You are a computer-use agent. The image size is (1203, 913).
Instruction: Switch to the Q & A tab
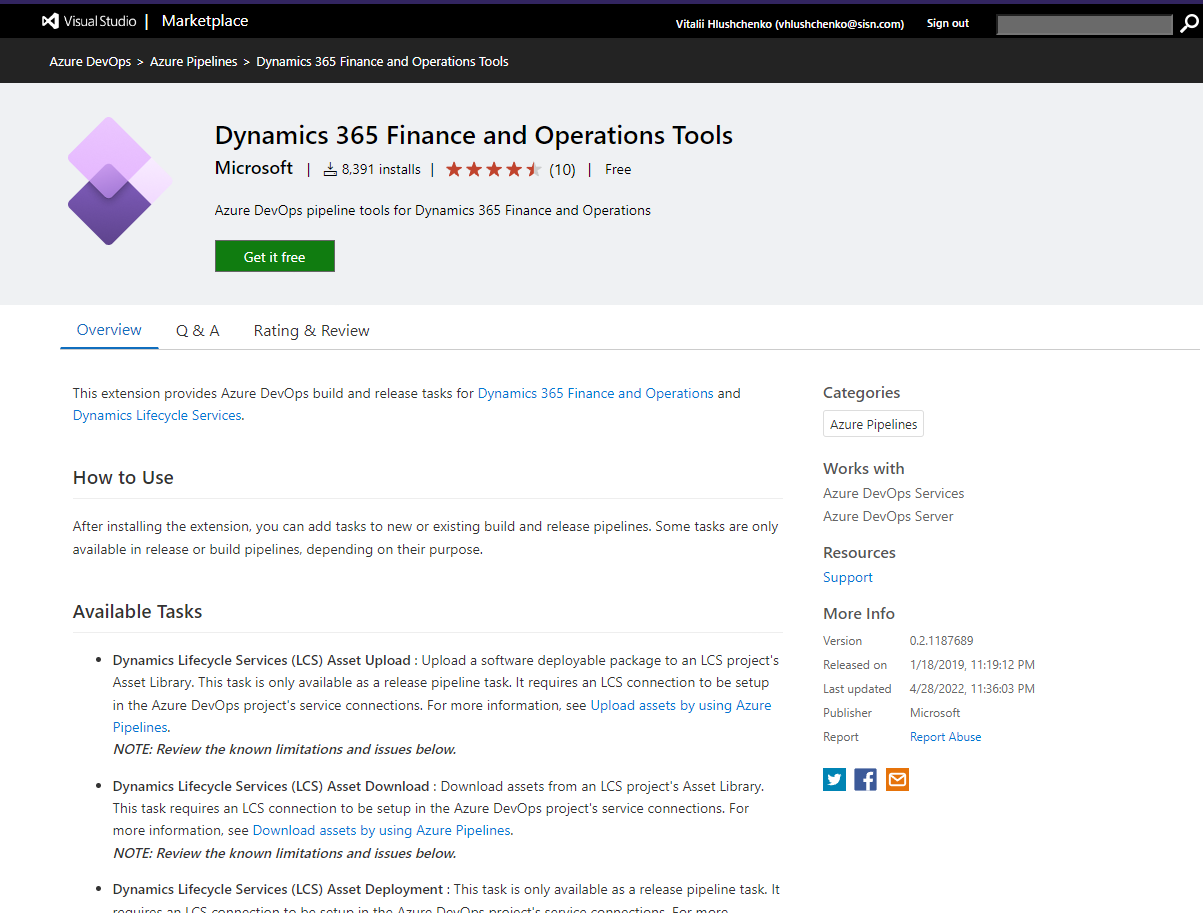(198, 331)
